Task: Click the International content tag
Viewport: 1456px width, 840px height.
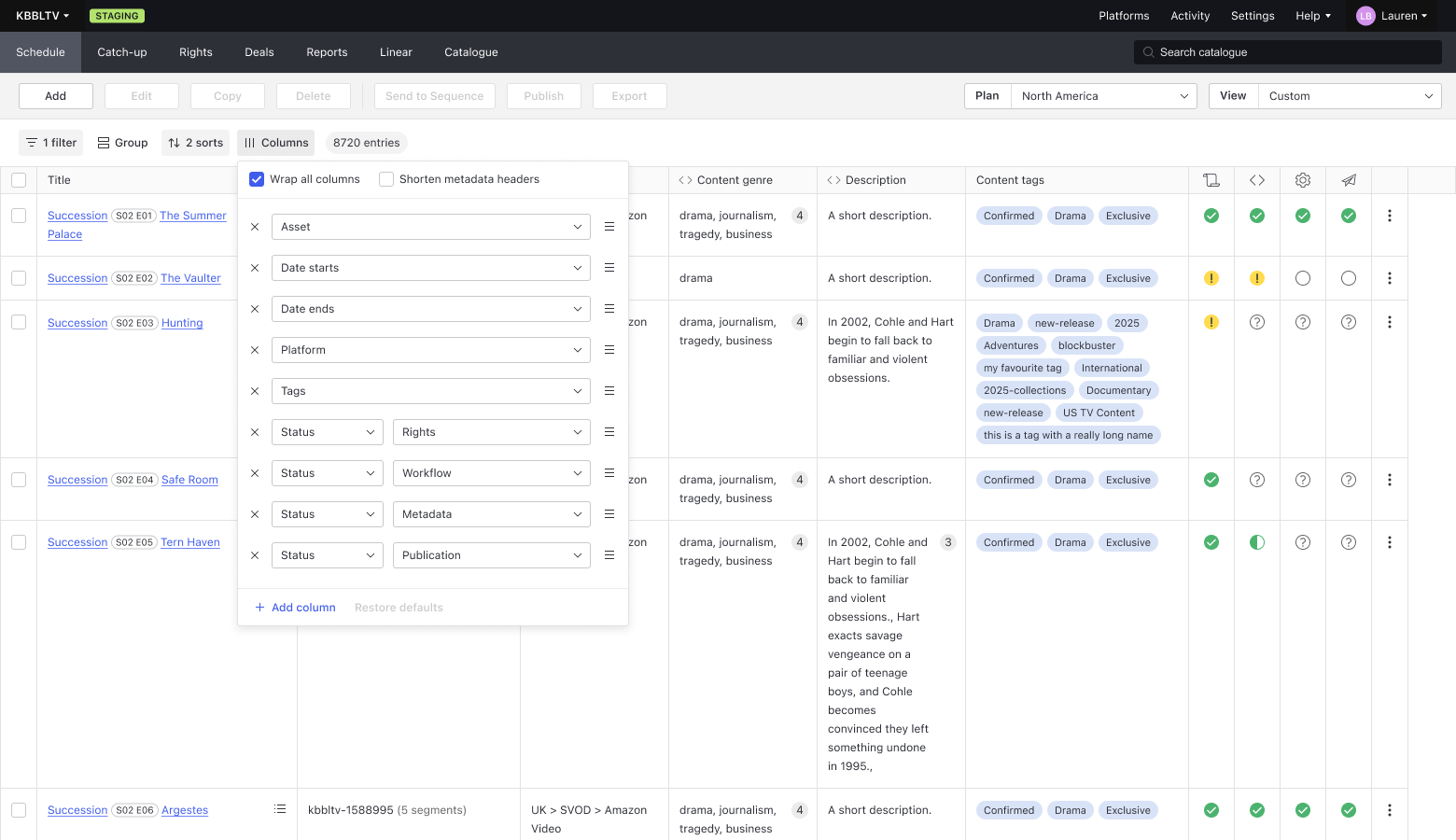Action: [x=1112, y=368]
